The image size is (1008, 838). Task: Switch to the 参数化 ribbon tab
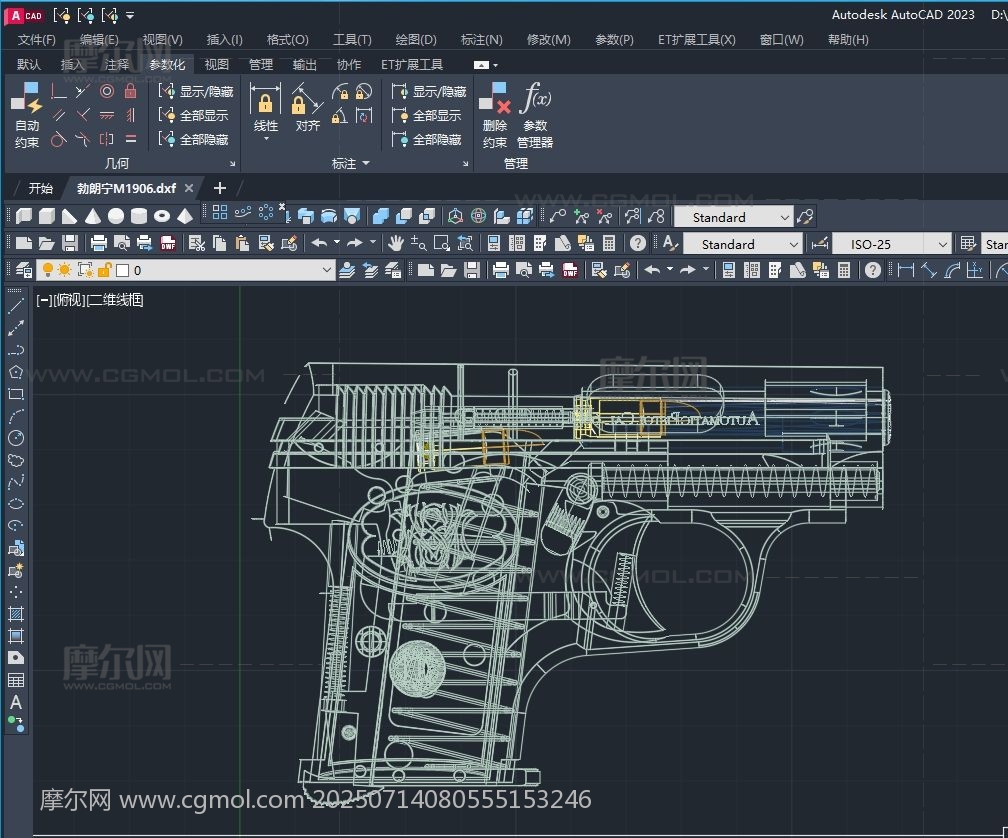point(167,64)
